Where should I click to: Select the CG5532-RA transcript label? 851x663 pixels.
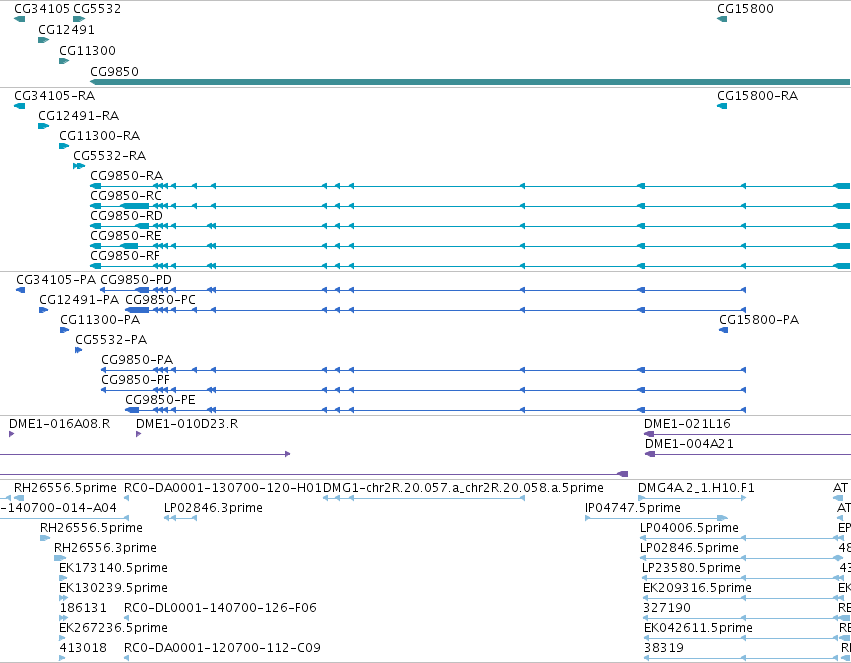pyautogui.click(x=110, y=156)
